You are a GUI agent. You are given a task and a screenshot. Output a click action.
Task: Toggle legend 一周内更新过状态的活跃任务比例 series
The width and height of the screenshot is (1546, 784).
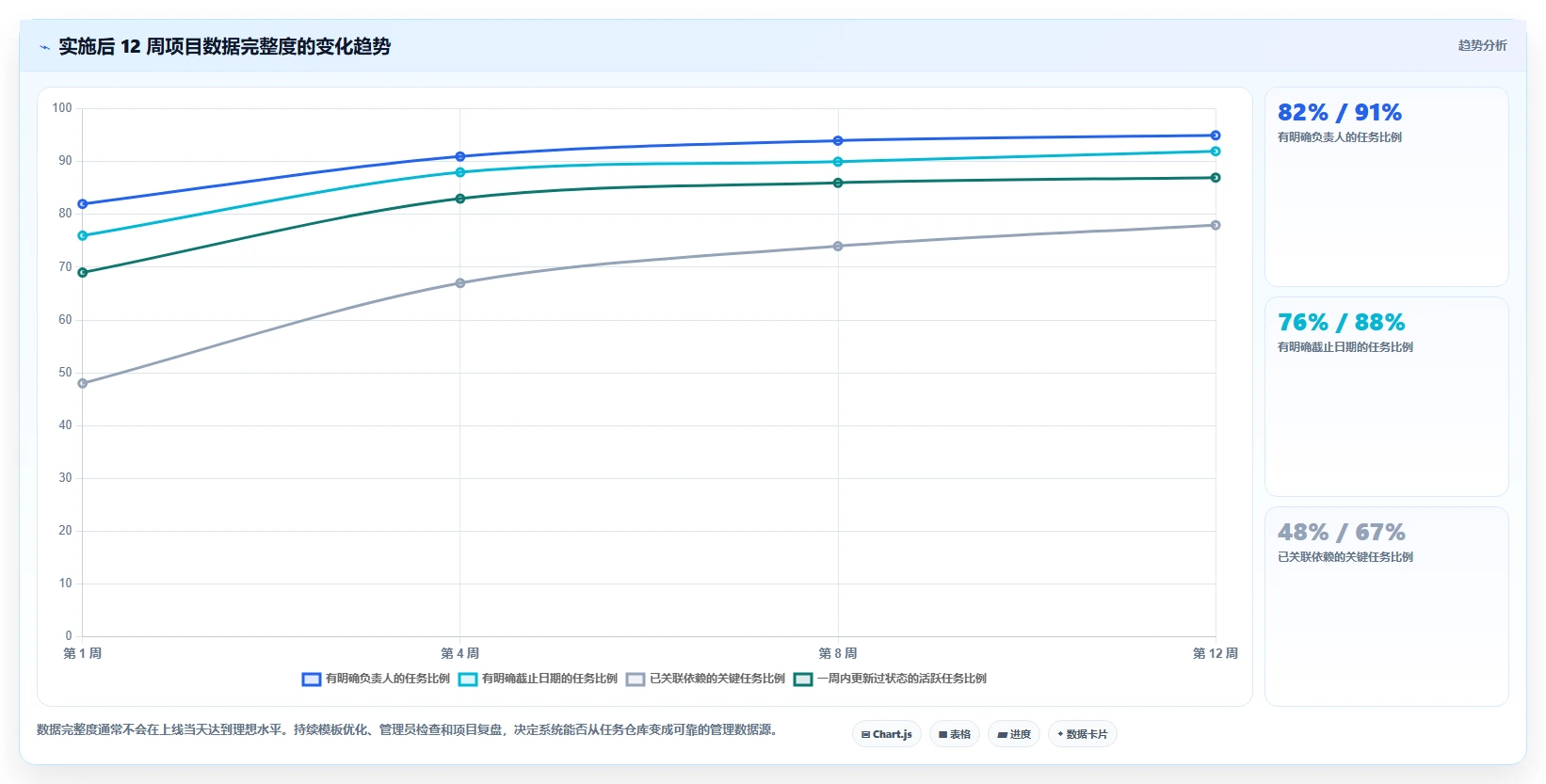coord(890,679)
